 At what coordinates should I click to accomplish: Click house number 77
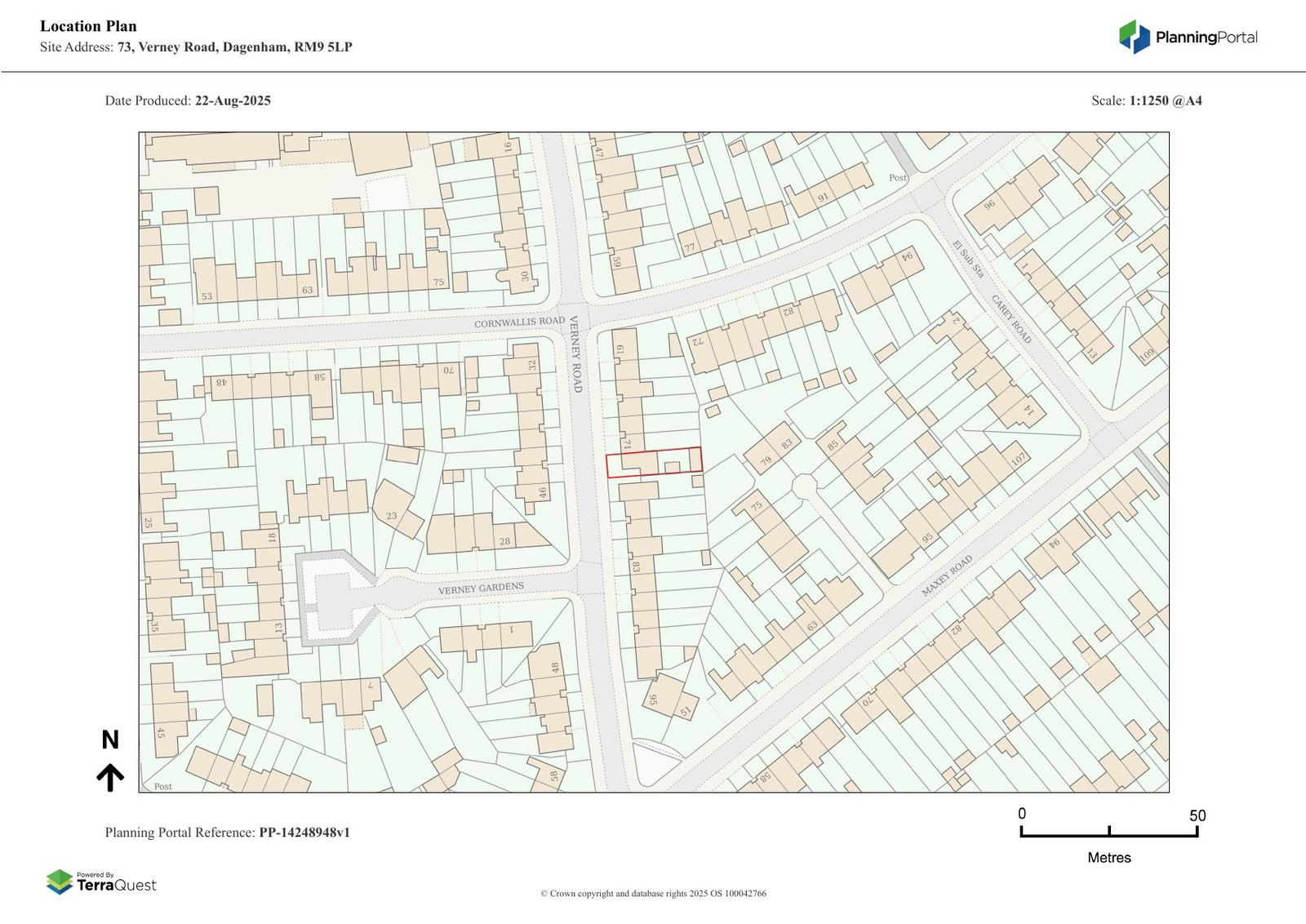690,247
